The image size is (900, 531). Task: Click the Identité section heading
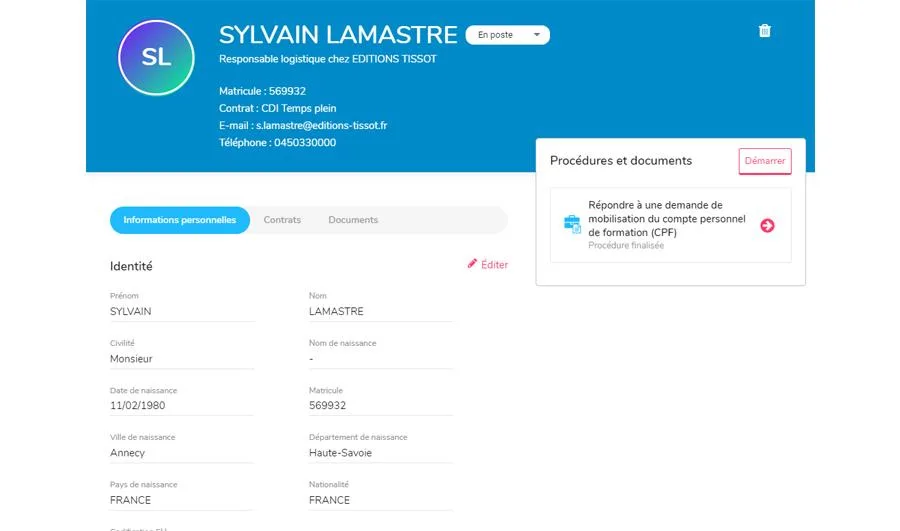pyautogui.click(x=131, y=266)
